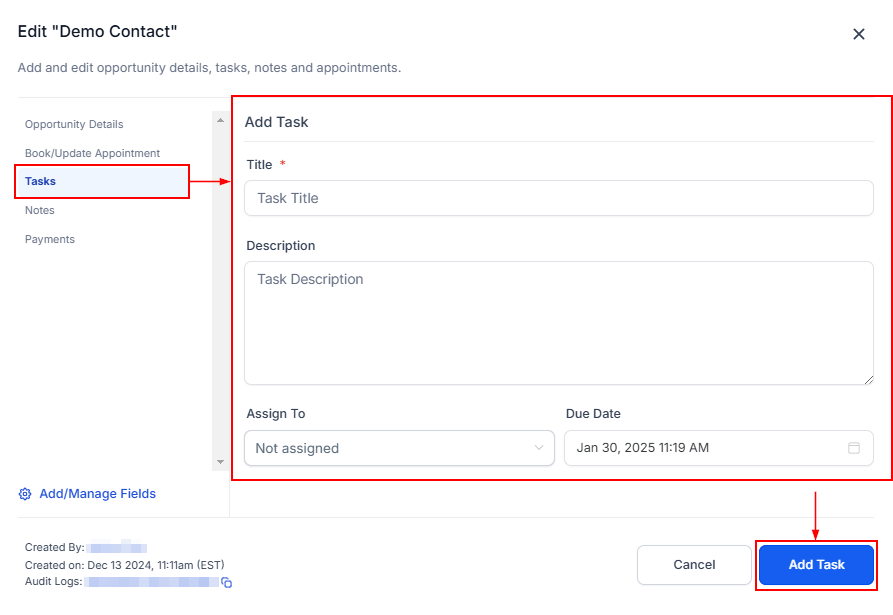Expand the Assign To chevron arrow
This screenshot has height=615, width=893.
point(539,448)
